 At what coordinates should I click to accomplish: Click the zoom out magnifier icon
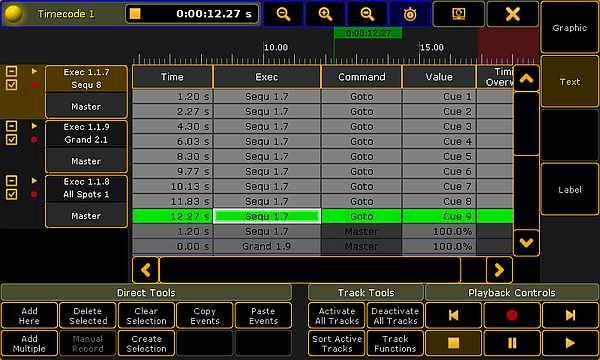[x=283, y=14]
